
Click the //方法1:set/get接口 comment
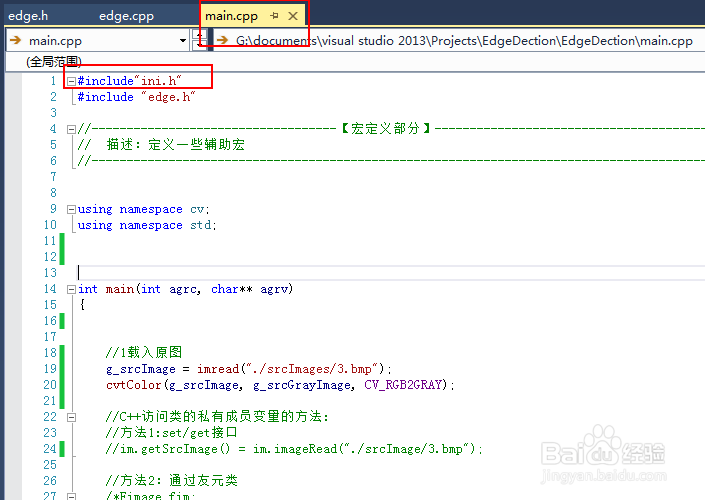171,433
